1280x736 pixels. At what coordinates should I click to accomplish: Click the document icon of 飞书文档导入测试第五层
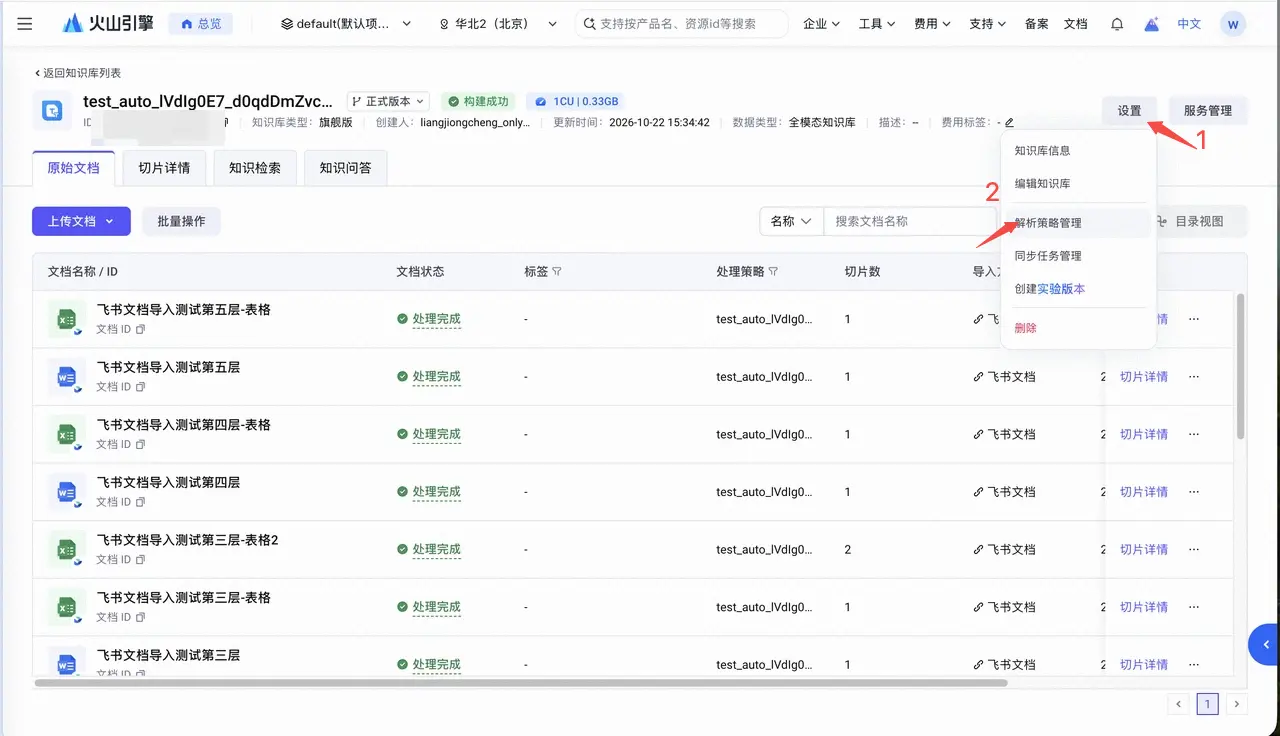(x=66, y=377)
